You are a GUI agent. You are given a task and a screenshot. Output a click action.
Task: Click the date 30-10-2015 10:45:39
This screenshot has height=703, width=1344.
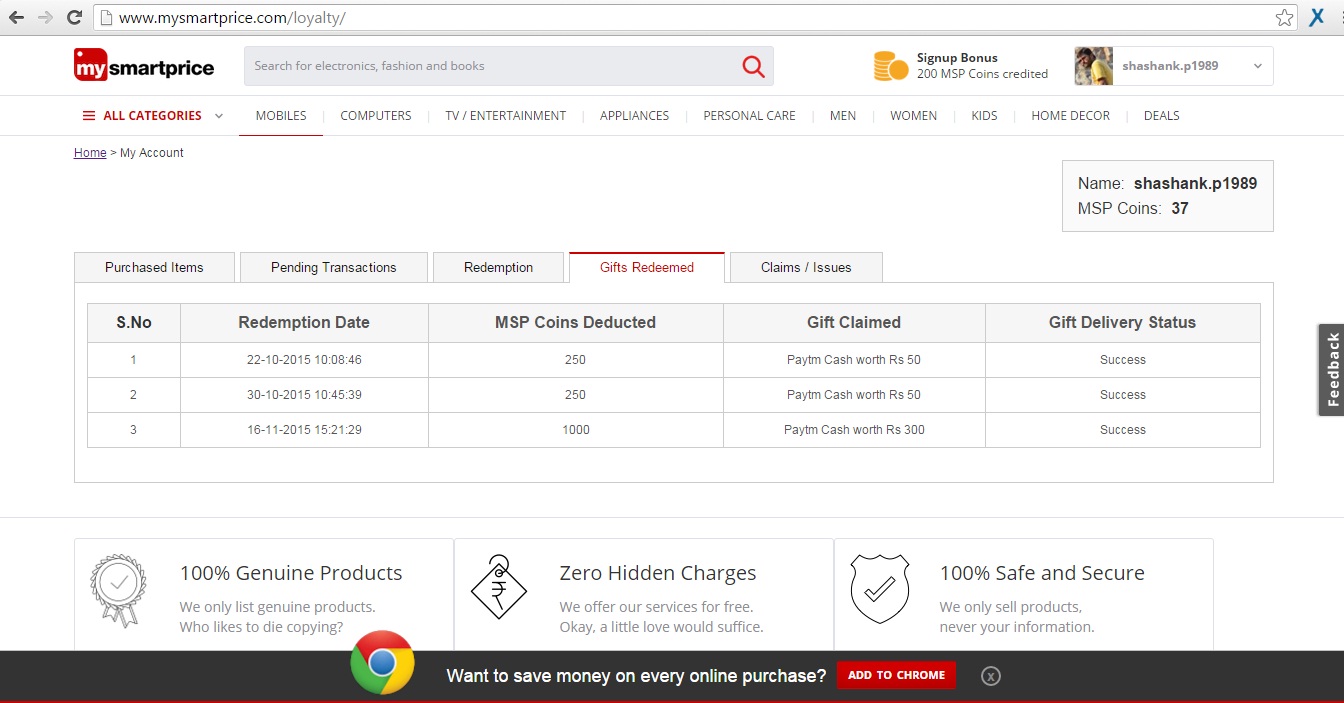click(x=304, y=395)
